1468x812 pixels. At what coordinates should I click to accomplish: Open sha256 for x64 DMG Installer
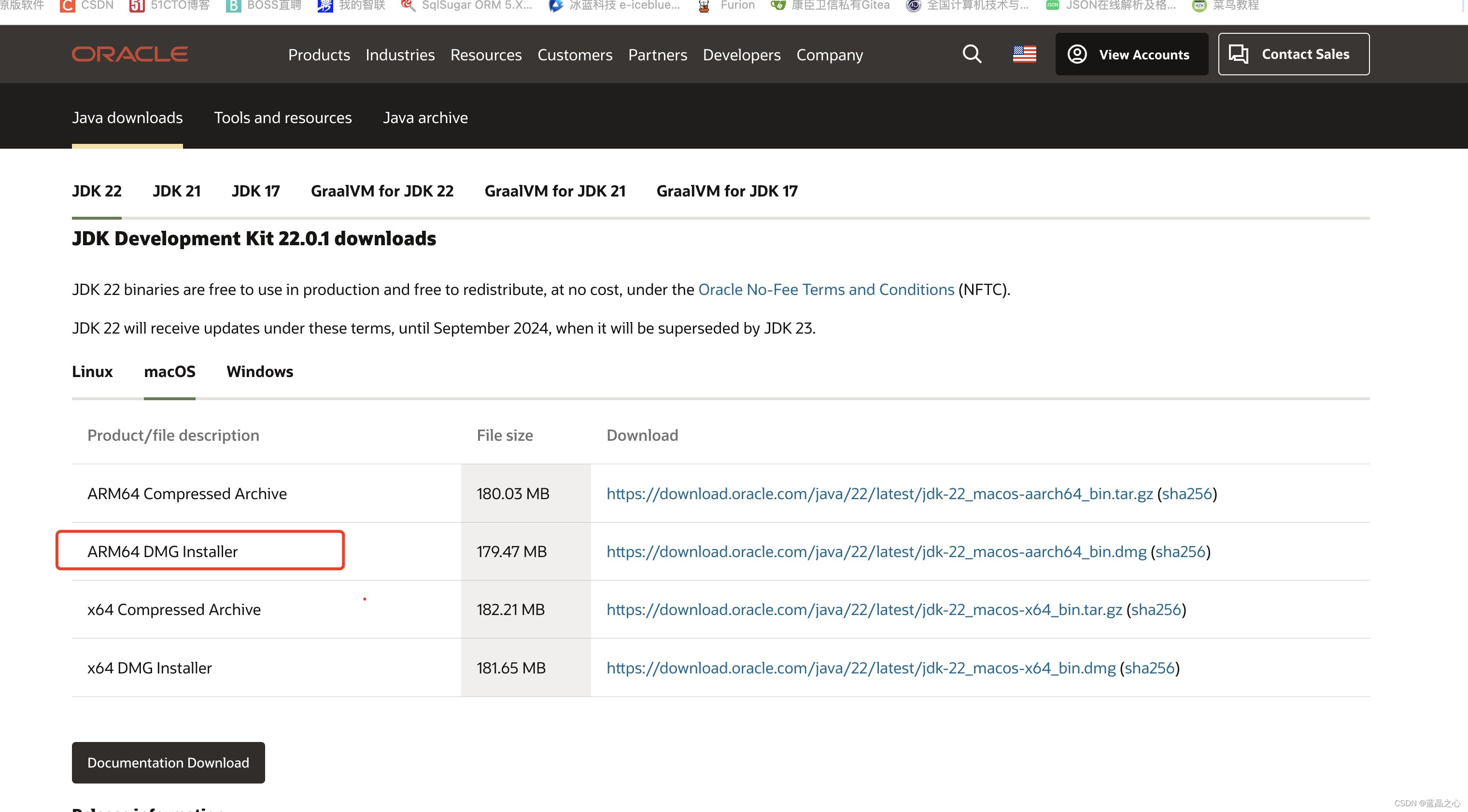coord(1149,668)
